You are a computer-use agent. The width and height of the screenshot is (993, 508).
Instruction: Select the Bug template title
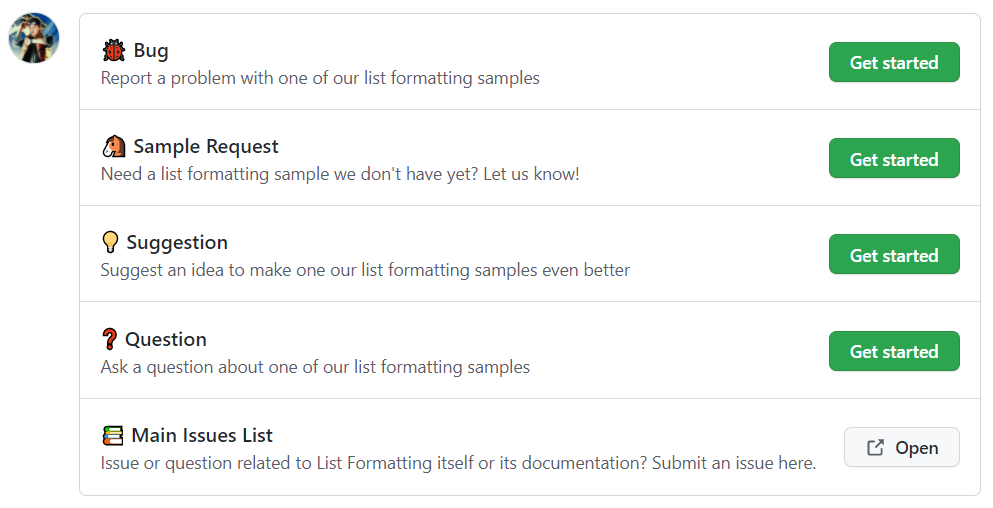click(x=151, y=51)
